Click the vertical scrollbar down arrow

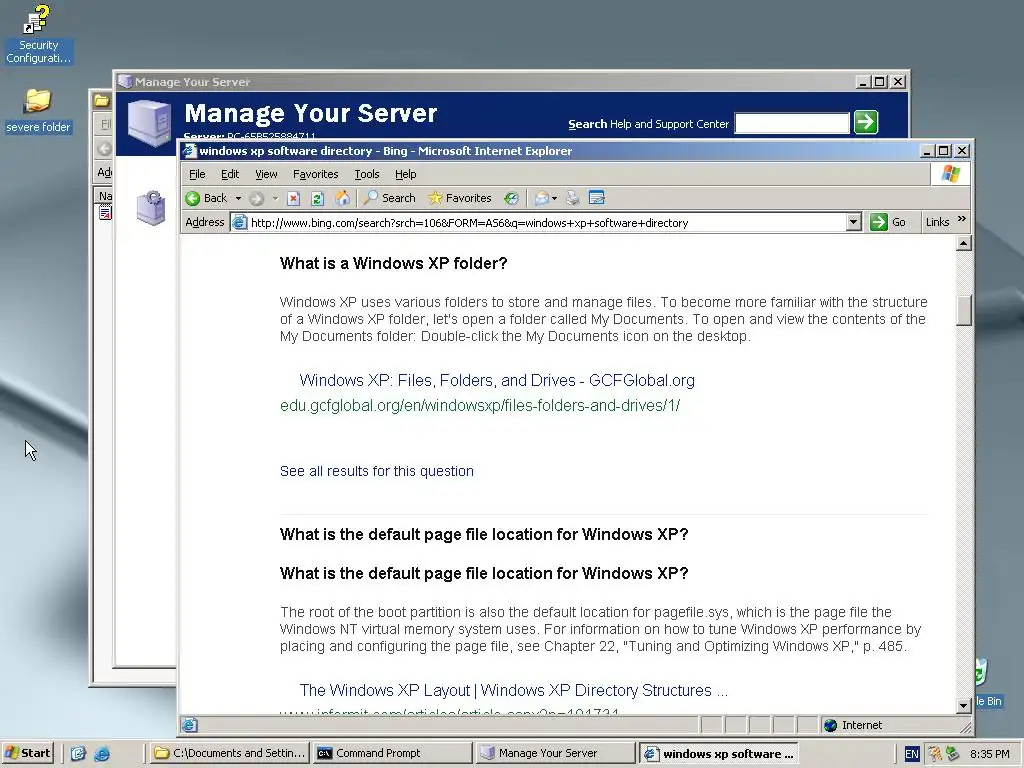pyautogui.click(x=963, y=705)
